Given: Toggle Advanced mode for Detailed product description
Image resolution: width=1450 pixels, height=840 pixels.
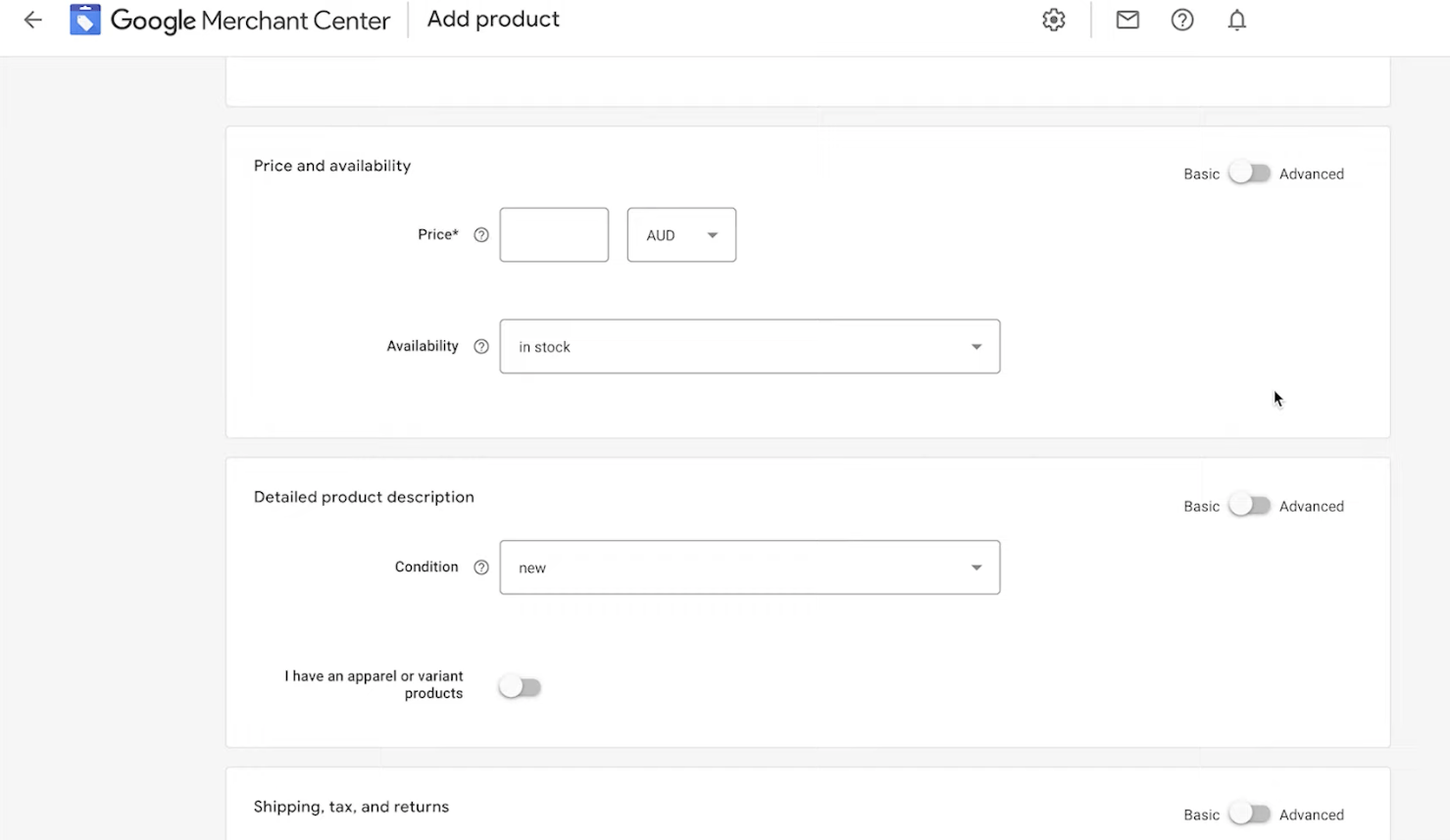Looking at the screenshot, I should coord(1249,506).
